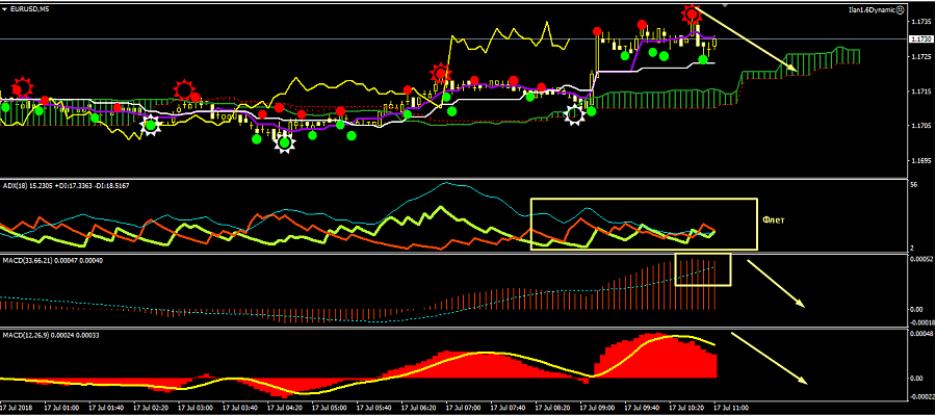Click the leftmost red sun signal marker

[21, 87]
